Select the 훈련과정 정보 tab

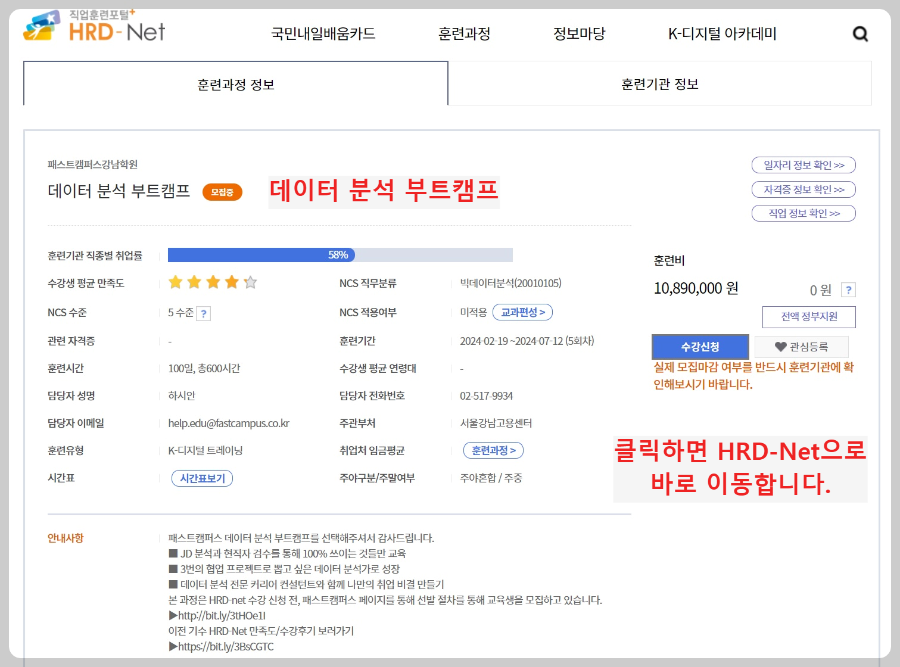tap(236, 84)
